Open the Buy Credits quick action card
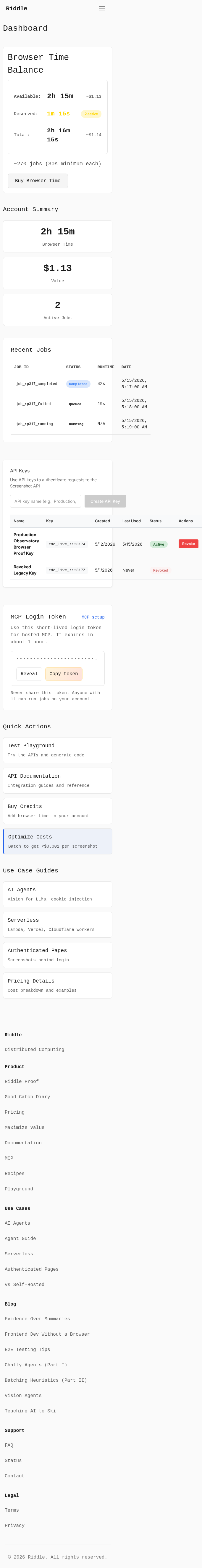Image resolution: width=202 pixels, height=1568 pixels. click(57, 811)
